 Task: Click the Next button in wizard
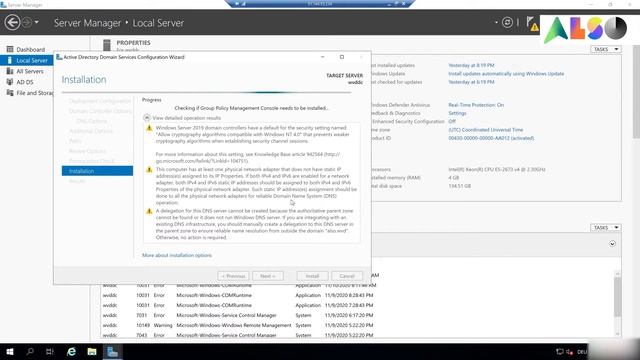tap(268, 276)
